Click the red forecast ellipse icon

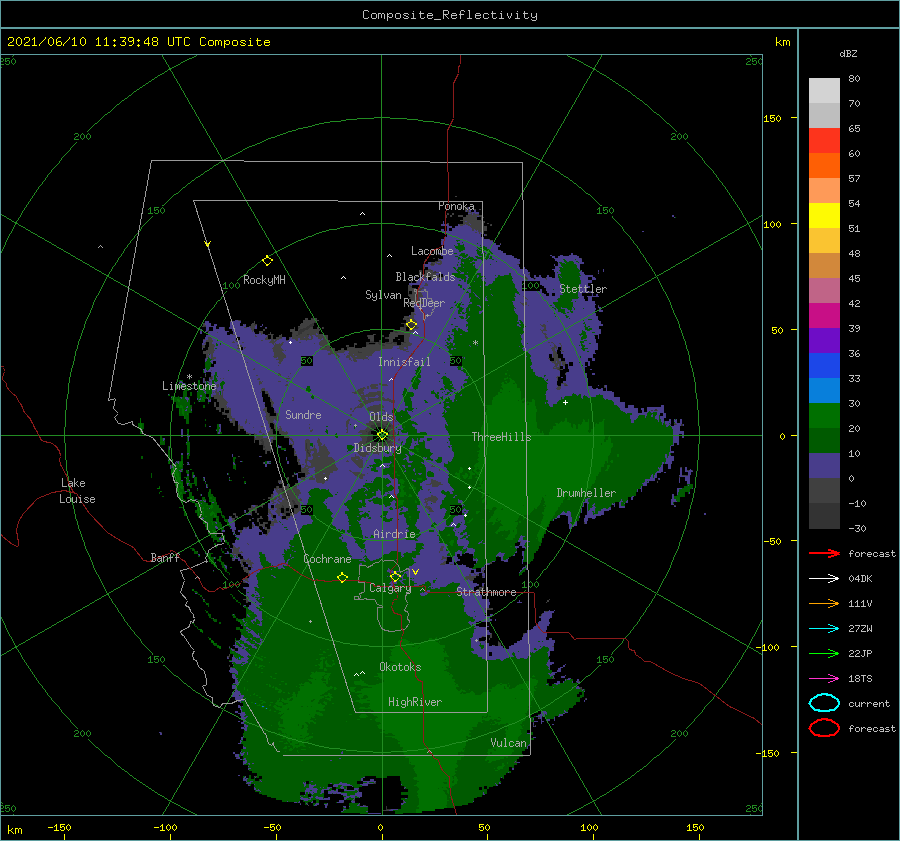click(824, 728)
